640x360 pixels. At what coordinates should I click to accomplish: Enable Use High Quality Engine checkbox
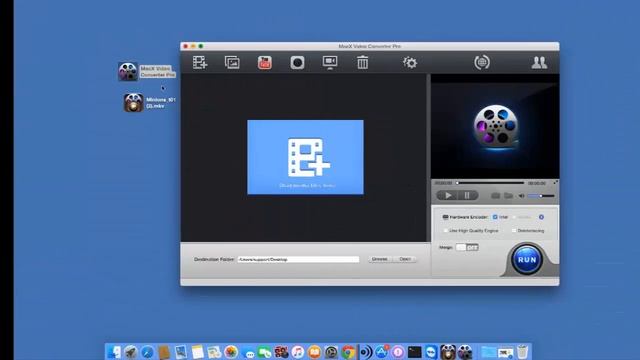click(445, 231)
